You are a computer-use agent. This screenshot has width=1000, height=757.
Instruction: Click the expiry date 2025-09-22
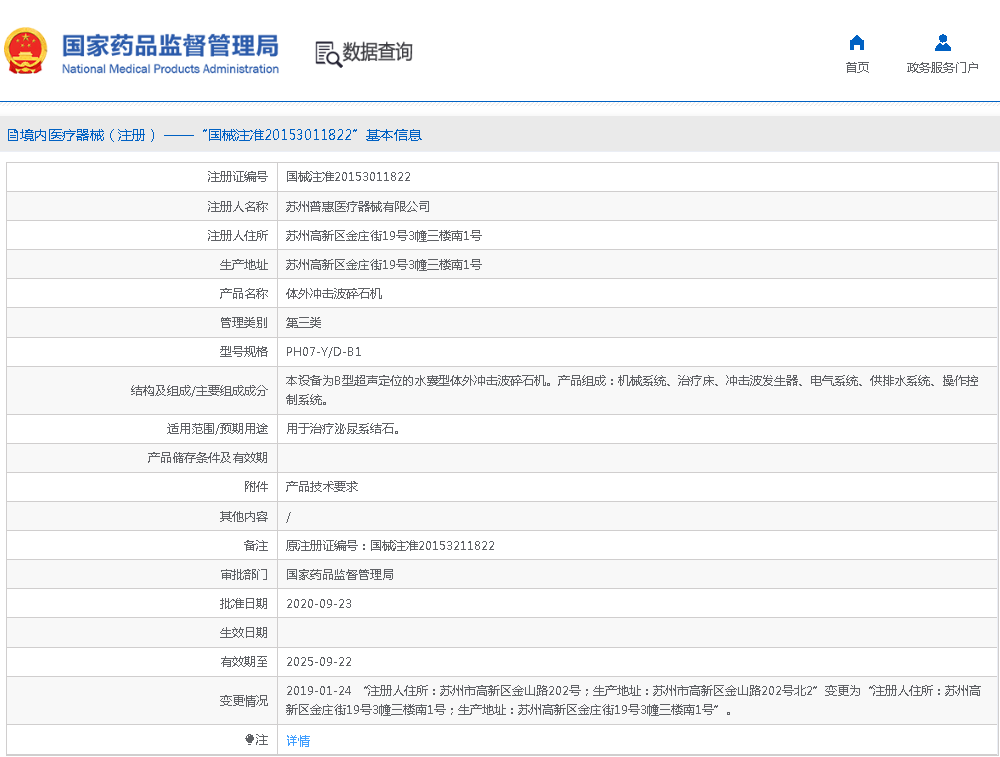(319, 662)
